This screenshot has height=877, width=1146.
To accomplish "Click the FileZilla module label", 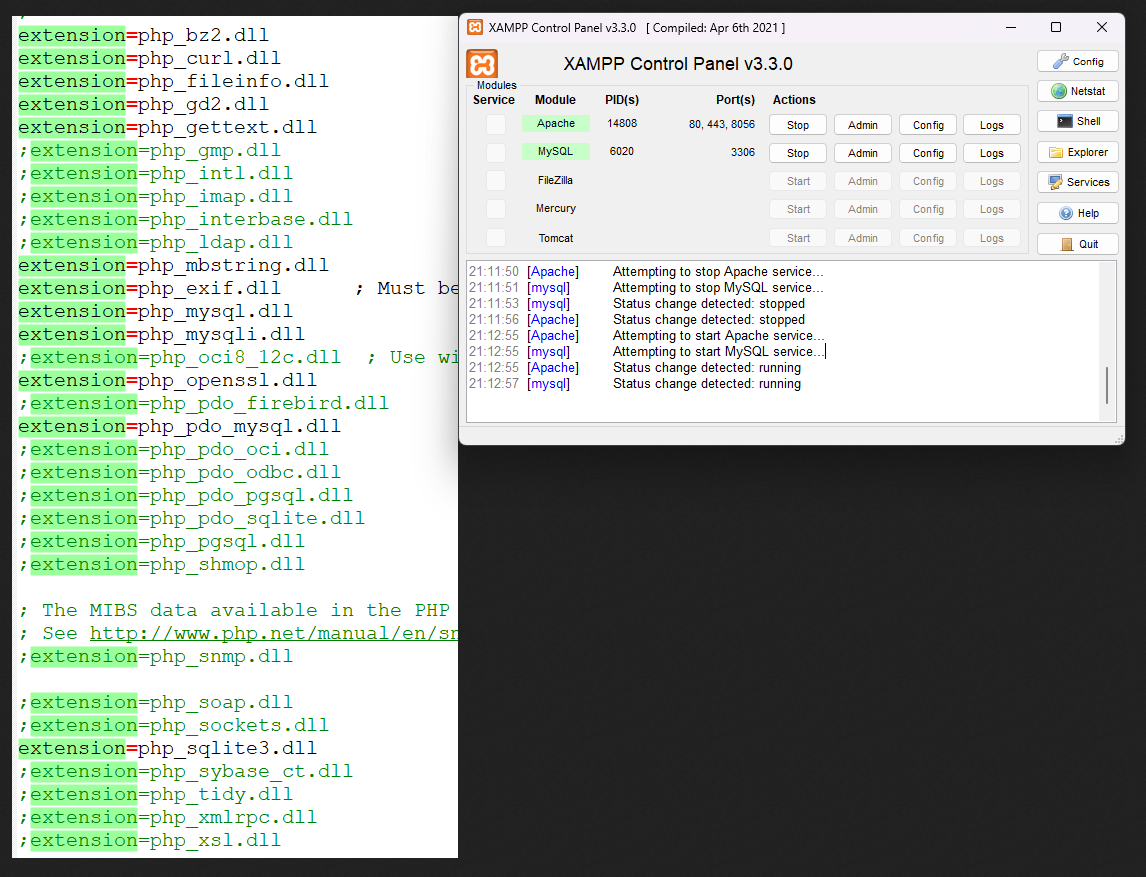I will point(555,180).
